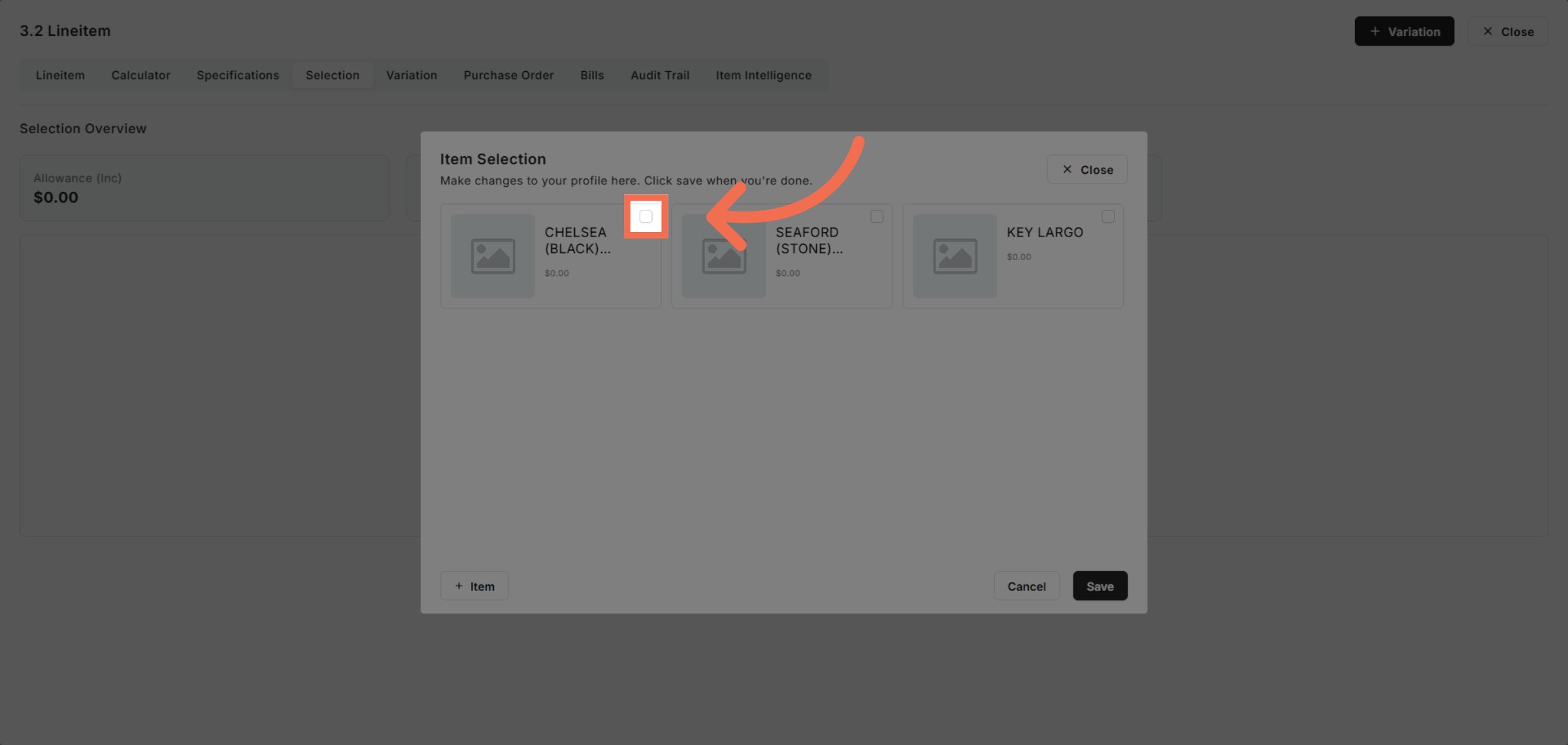Click the KEY LARGO image placeholder icon
The width and height of the screenshot is (1568, 745).
(955, 256)
